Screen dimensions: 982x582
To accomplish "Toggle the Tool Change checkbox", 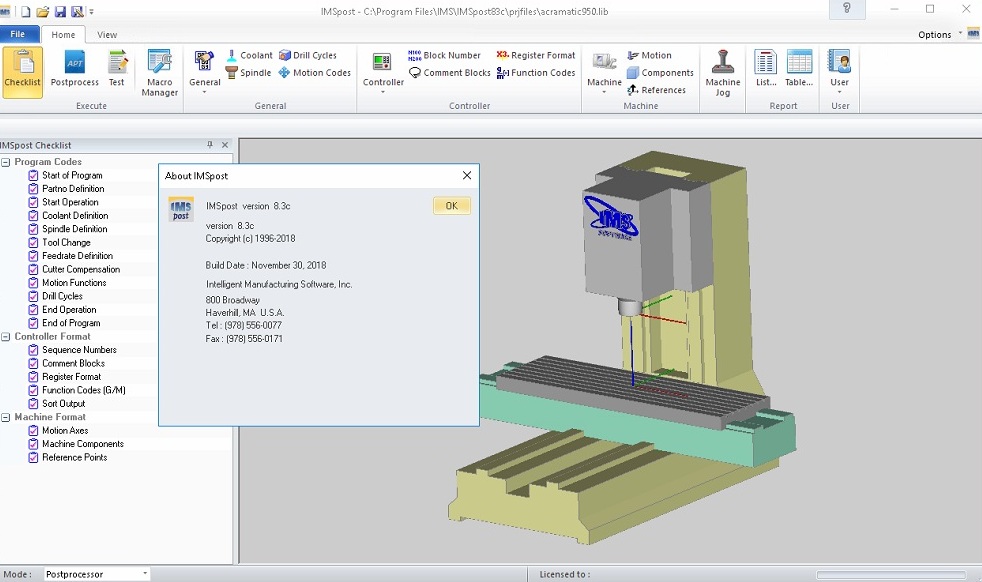I will pos(33,242).
